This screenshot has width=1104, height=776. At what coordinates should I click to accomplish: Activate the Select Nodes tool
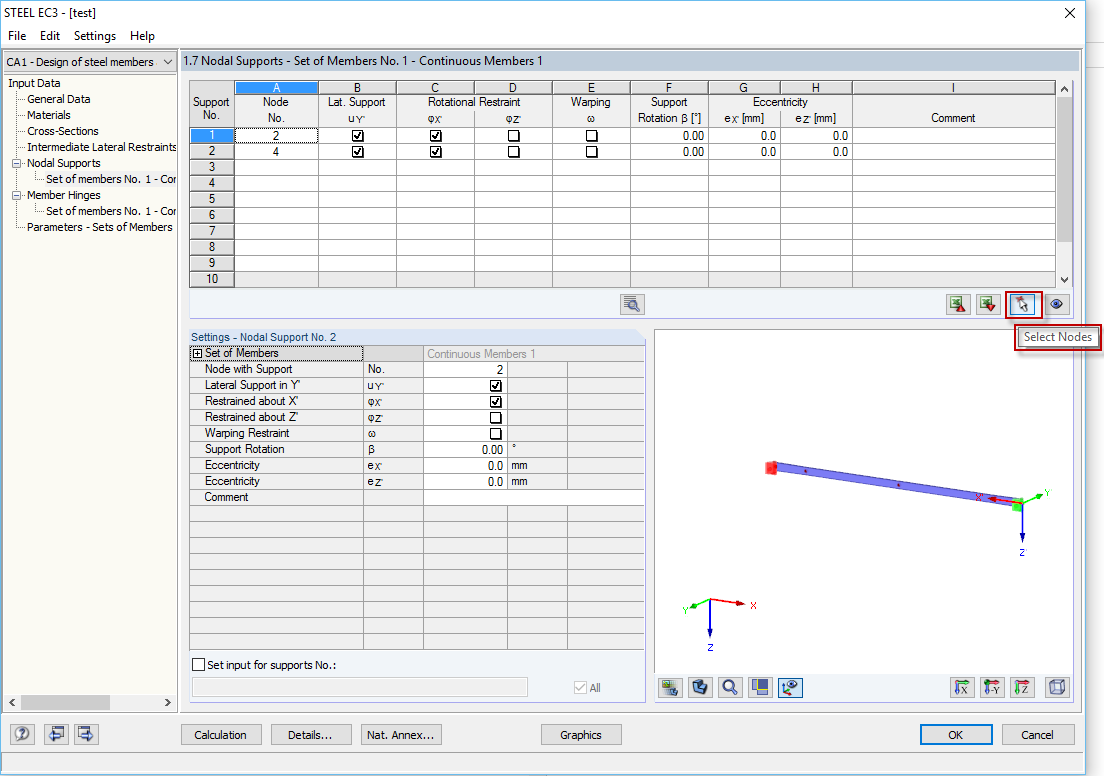(x=1022, y=304)
